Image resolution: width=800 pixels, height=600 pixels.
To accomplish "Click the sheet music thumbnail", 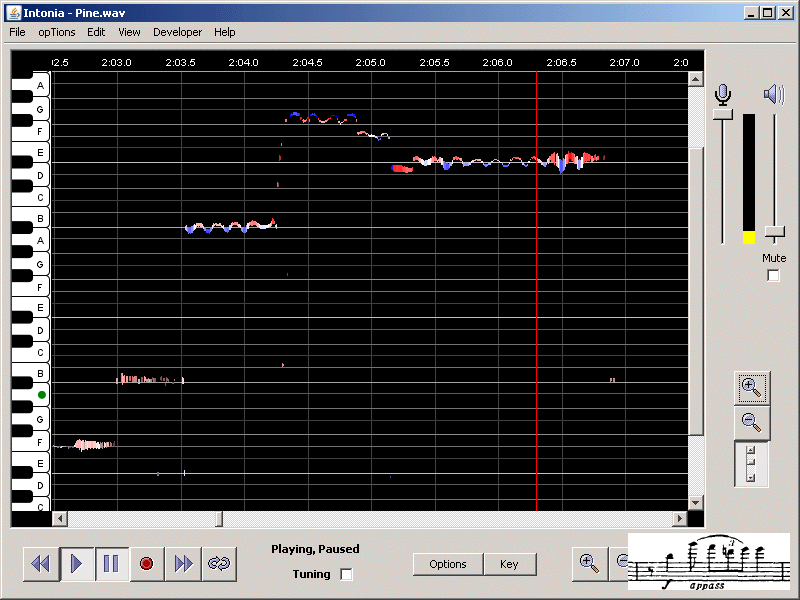I will point(709,562).
